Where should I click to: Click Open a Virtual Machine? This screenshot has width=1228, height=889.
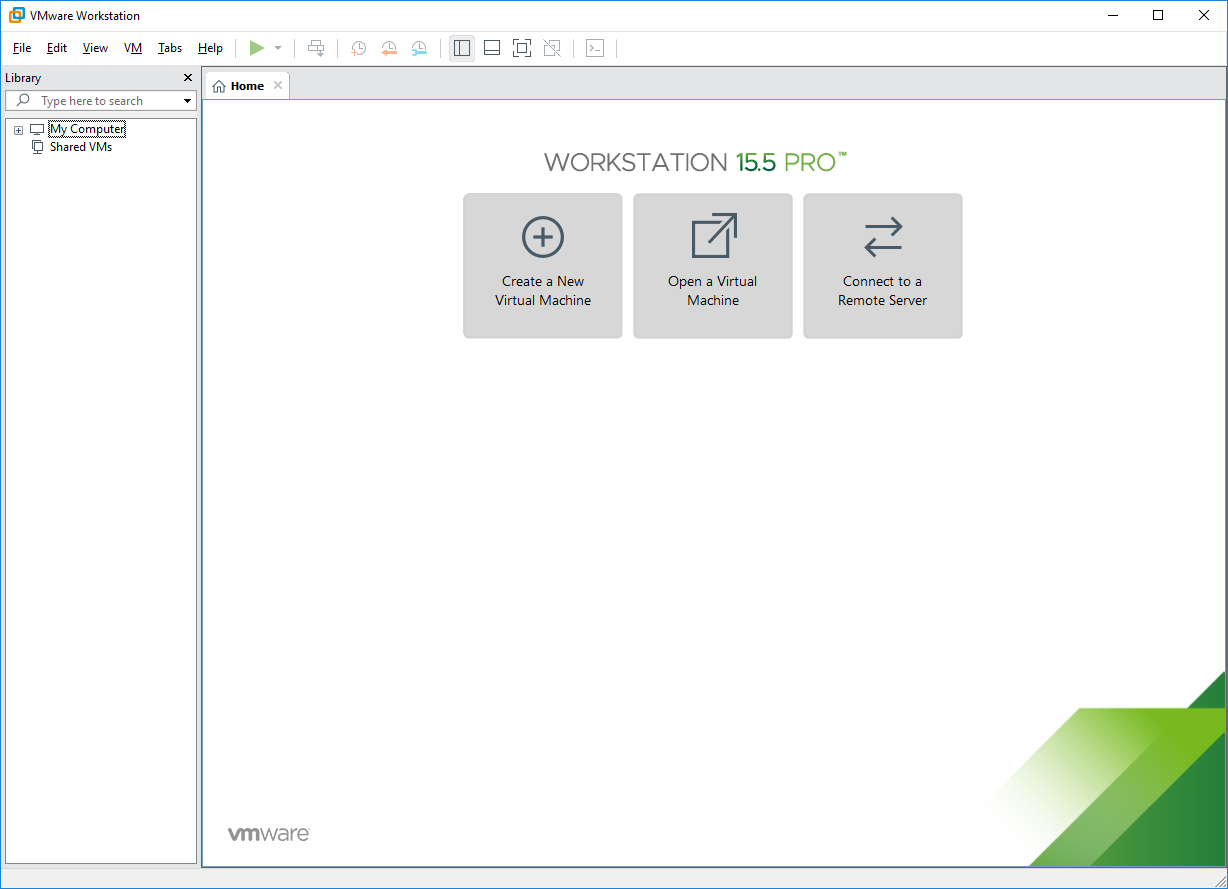coord(713,266)
